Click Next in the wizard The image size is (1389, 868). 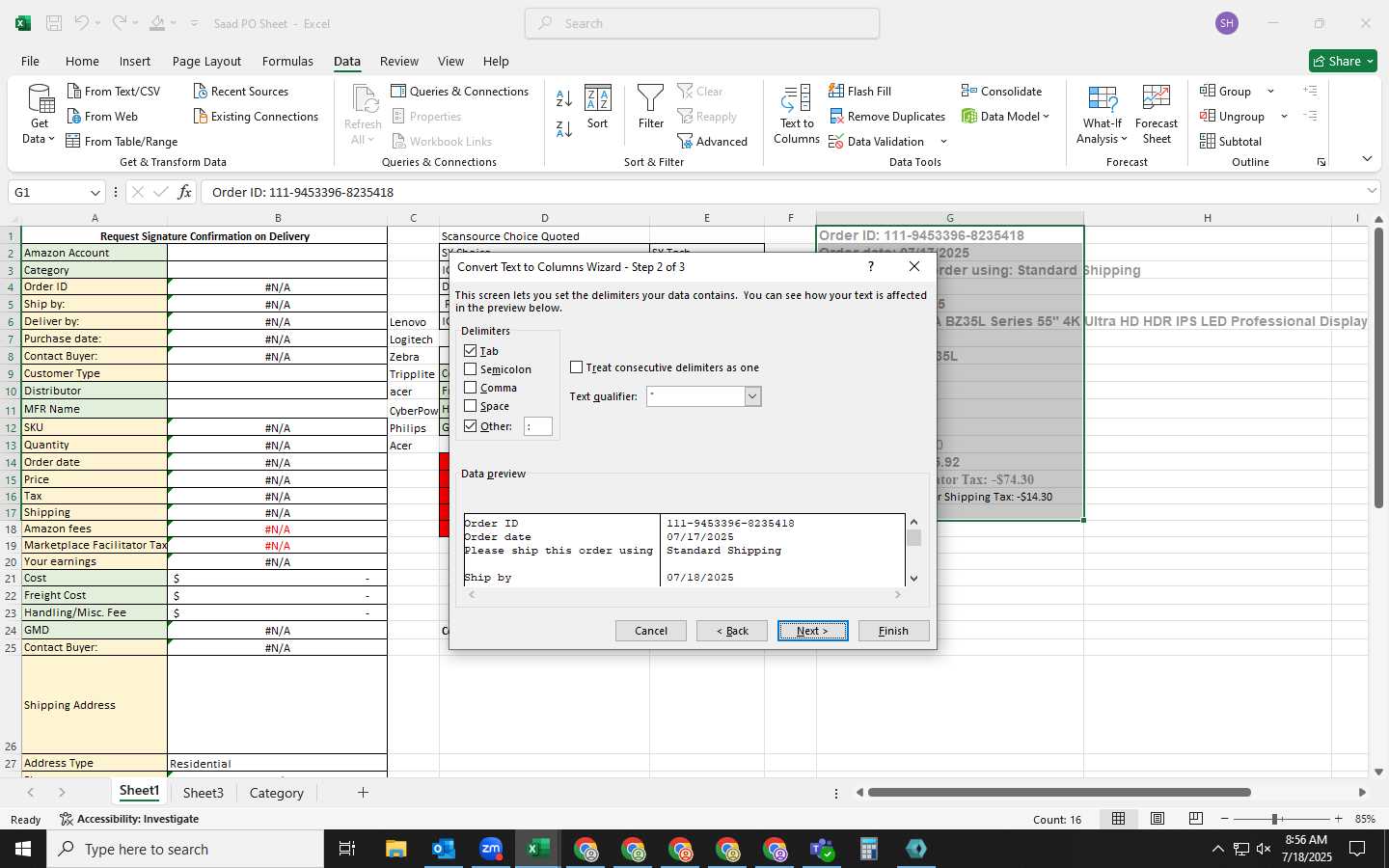813,631
